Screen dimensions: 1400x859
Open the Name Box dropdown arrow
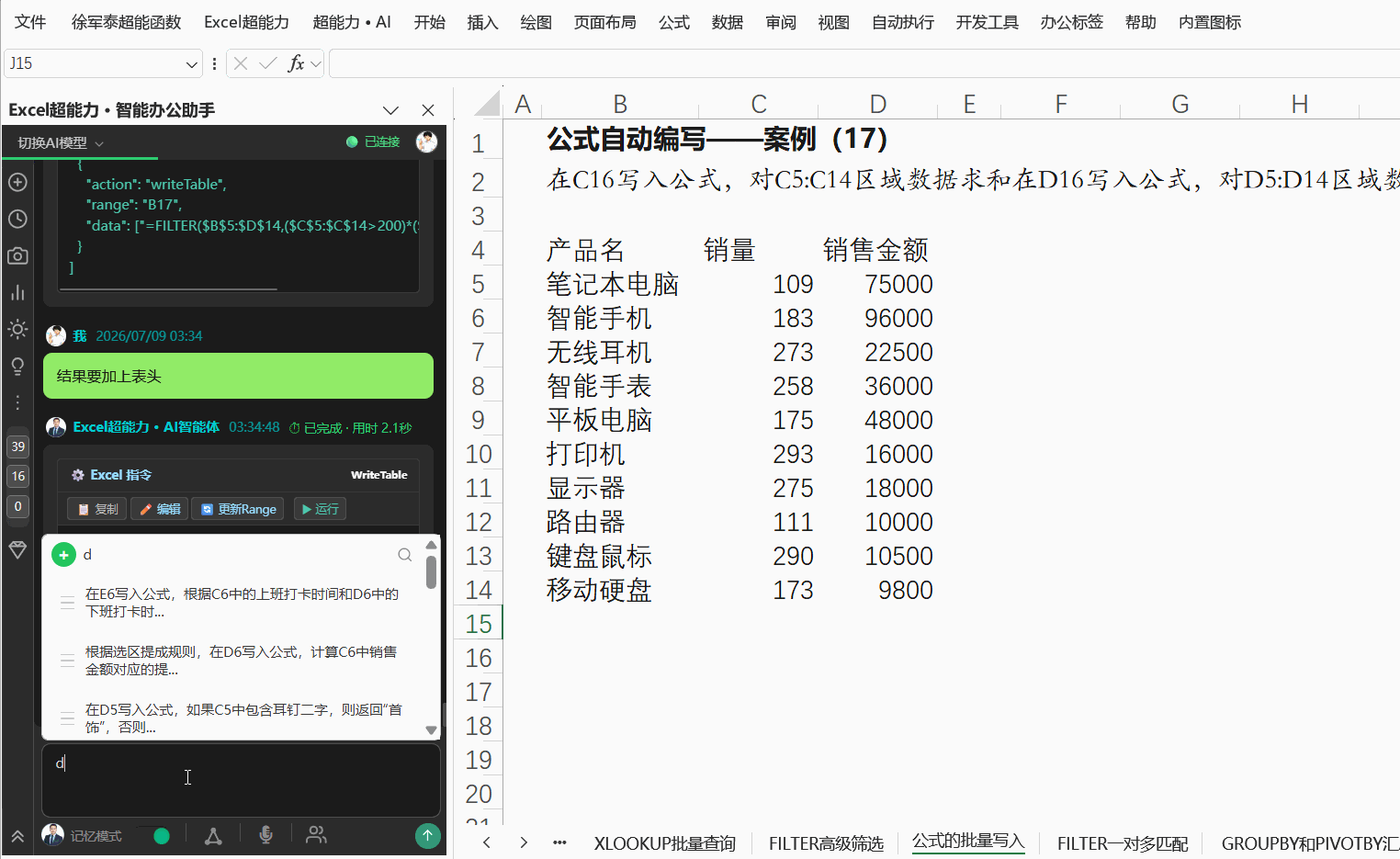[191, 63]
